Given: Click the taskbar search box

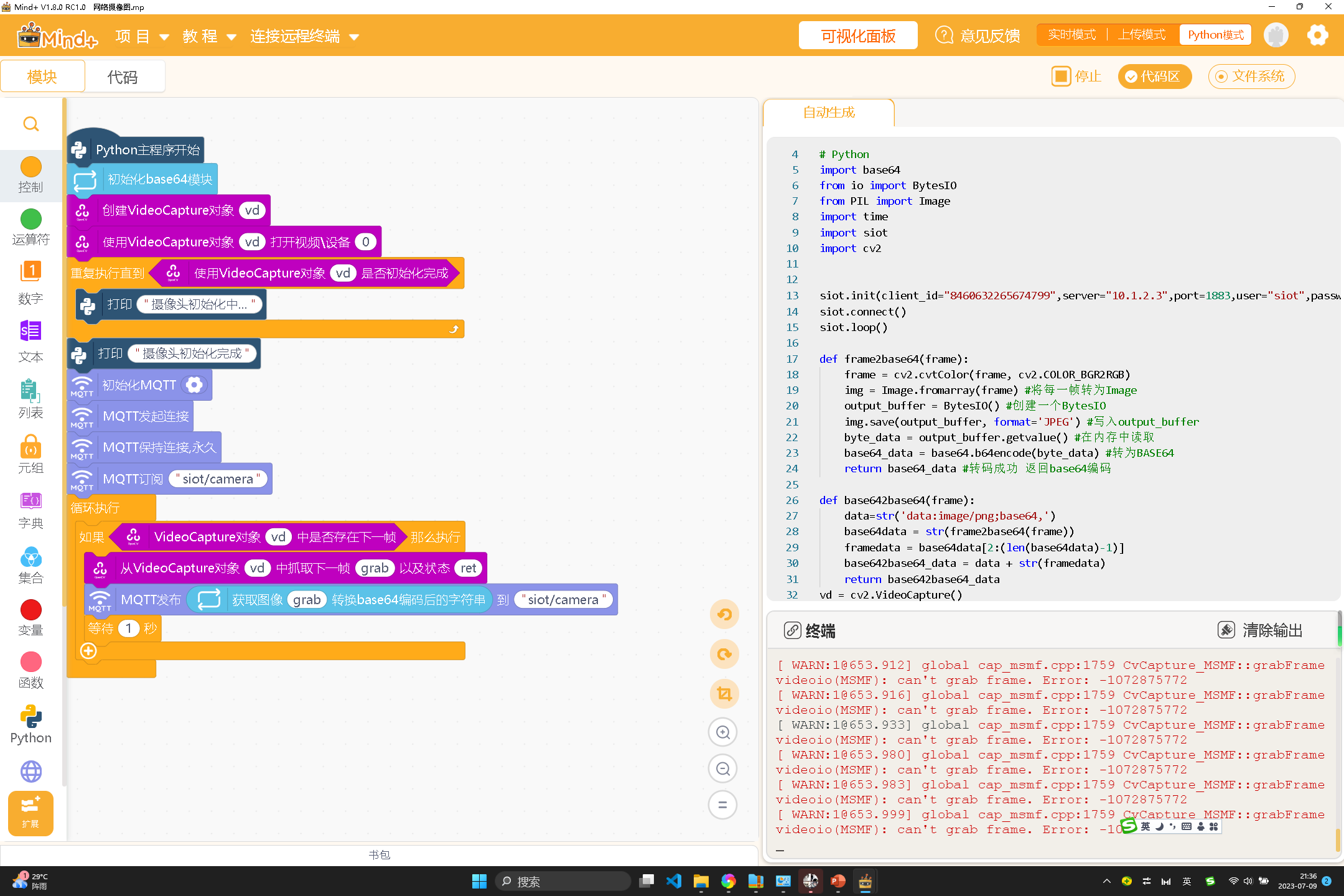Looking at the screenshot, I should pos(563,881).
